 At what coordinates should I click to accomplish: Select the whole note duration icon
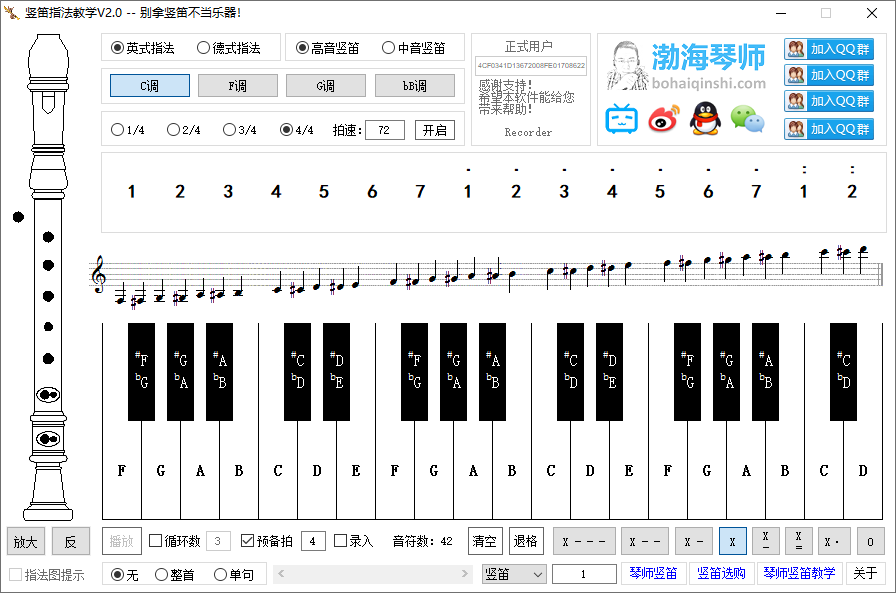[584, 540]
